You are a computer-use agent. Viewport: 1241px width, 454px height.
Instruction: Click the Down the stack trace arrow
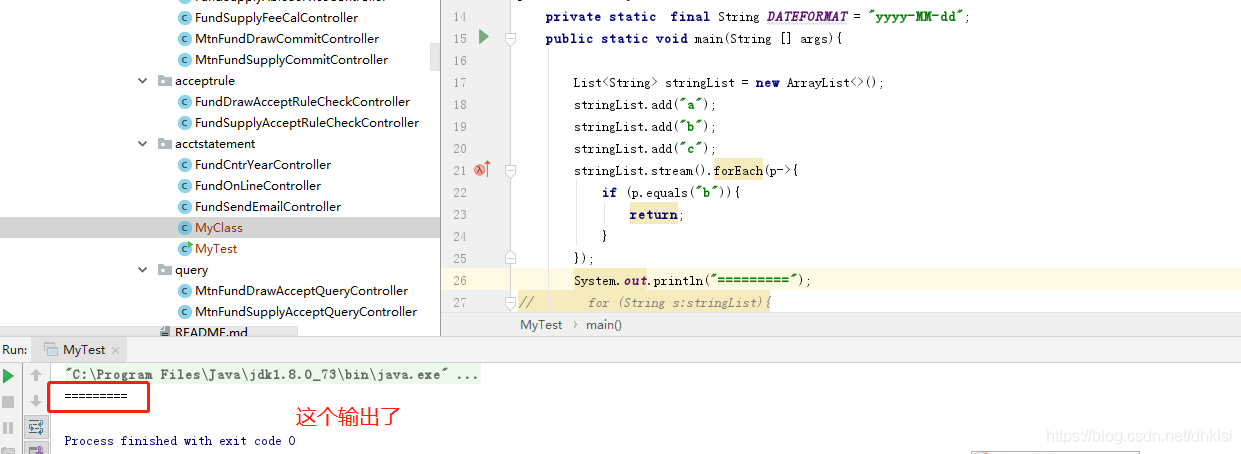click(36, 402)
